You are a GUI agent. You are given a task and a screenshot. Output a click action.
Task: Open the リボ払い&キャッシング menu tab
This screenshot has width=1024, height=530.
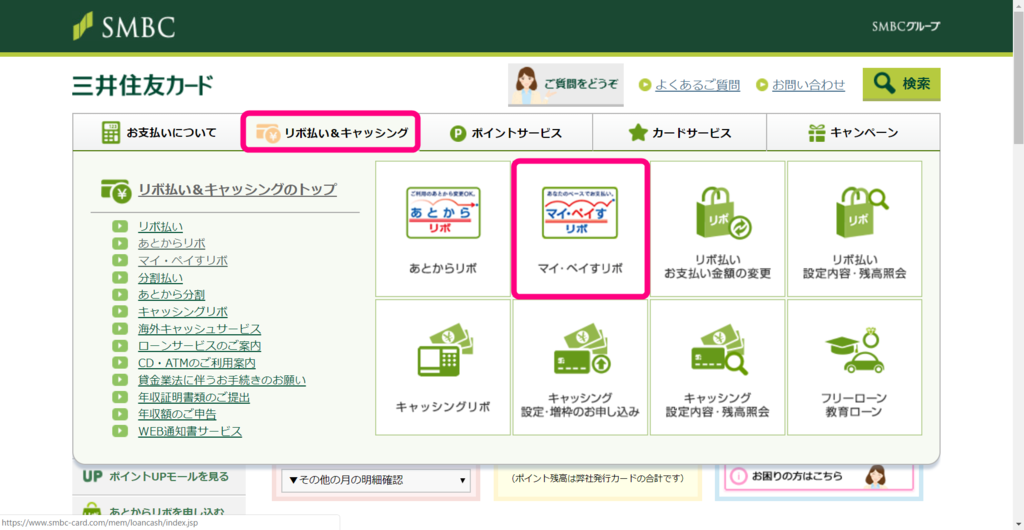pyautogui.click(x=331, y=132)
